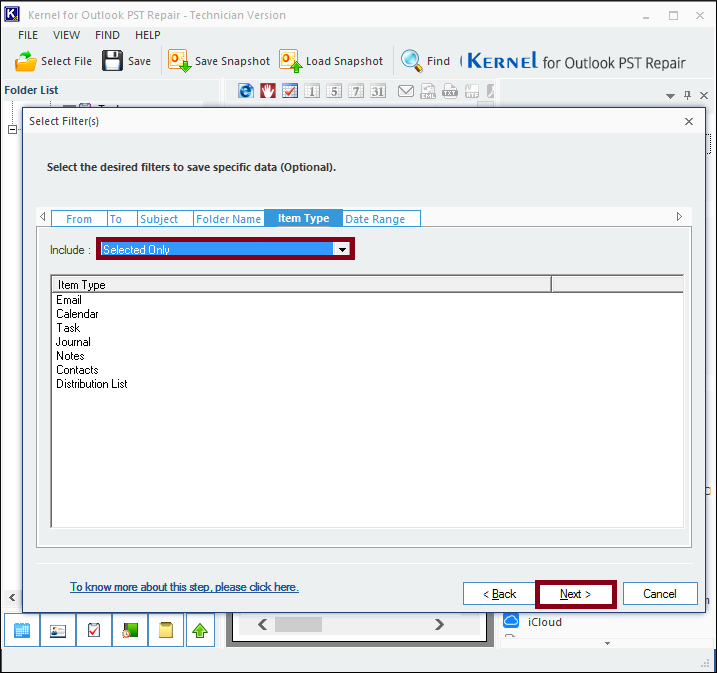
Task: Collapse the Folder List tree minus node
Action: [x=12, y=129]
